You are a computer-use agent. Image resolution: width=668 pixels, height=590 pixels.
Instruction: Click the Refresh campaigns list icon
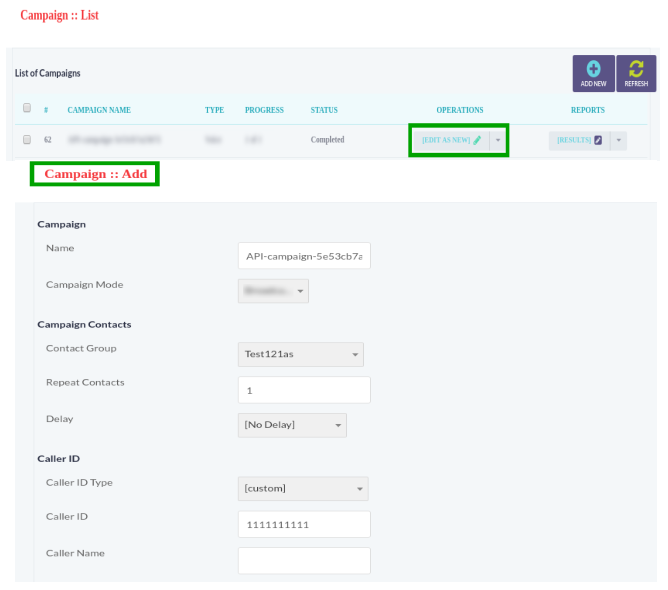[x=636, y=70]
